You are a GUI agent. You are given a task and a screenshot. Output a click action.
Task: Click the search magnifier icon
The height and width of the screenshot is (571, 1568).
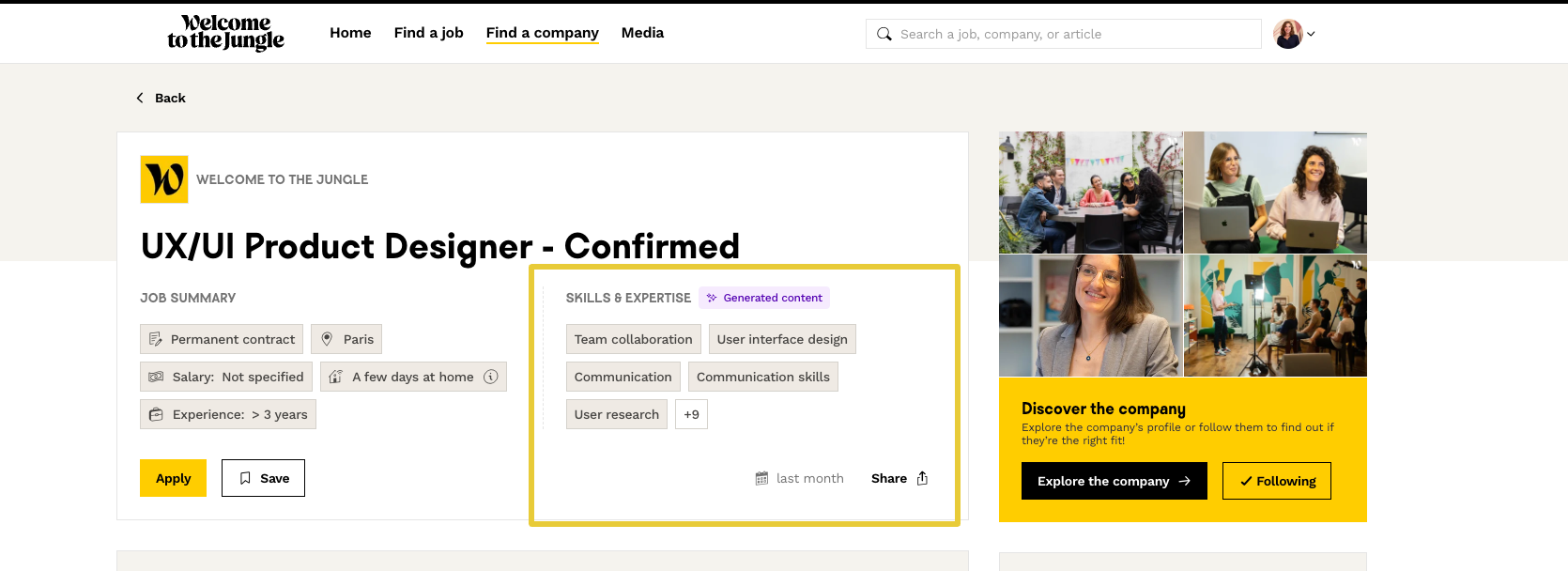coord(884,34)
